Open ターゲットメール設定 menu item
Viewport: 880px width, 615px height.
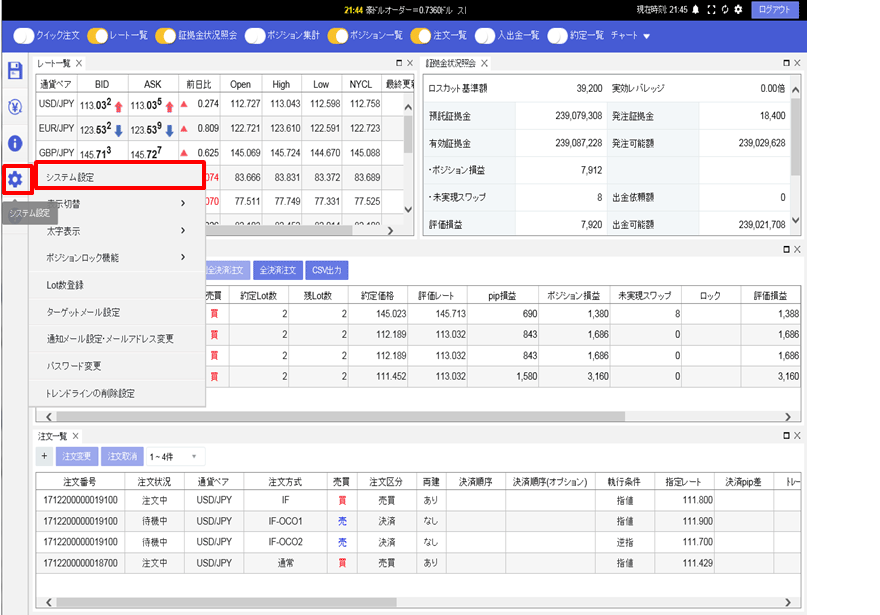coord(117,312)
